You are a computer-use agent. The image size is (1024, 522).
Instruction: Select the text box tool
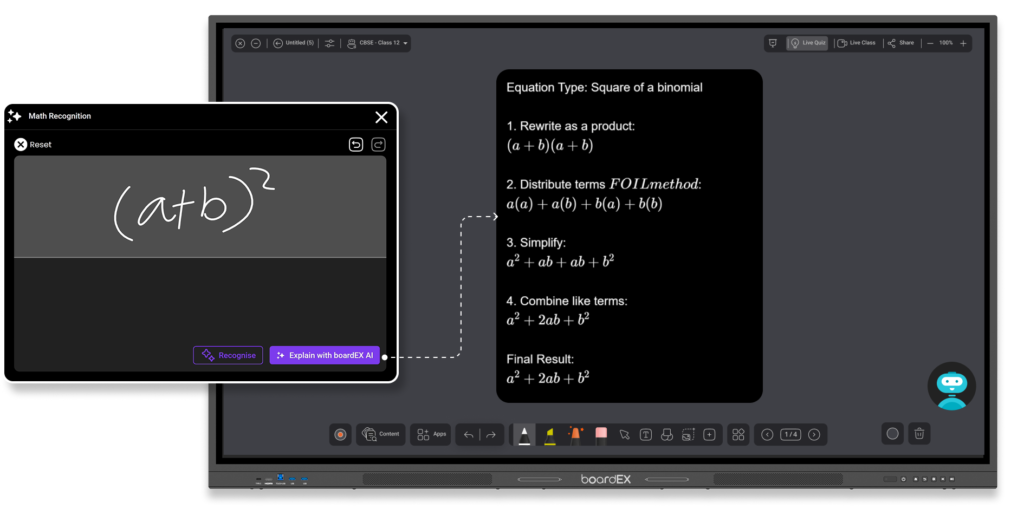click(x=646, y=434)
